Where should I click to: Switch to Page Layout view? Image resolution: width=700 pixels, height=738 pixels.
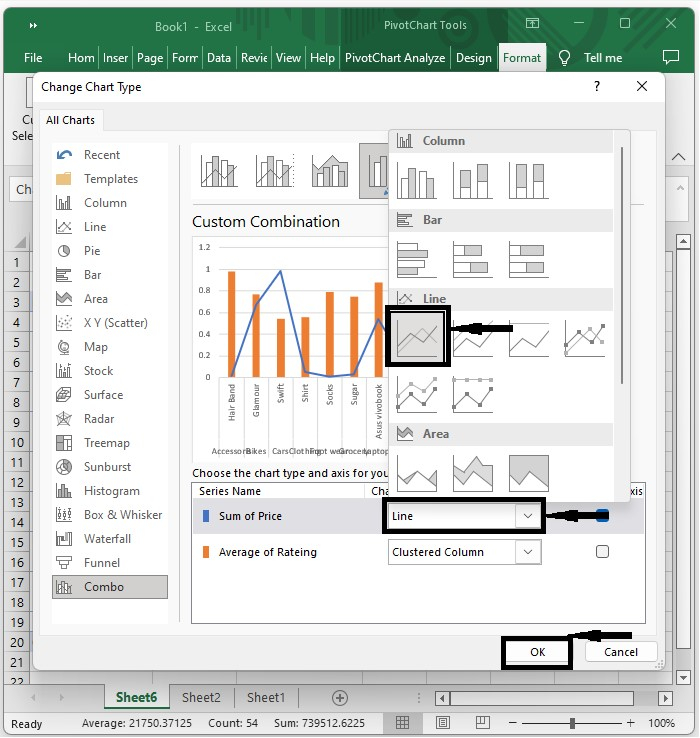[x=443, y=722]
